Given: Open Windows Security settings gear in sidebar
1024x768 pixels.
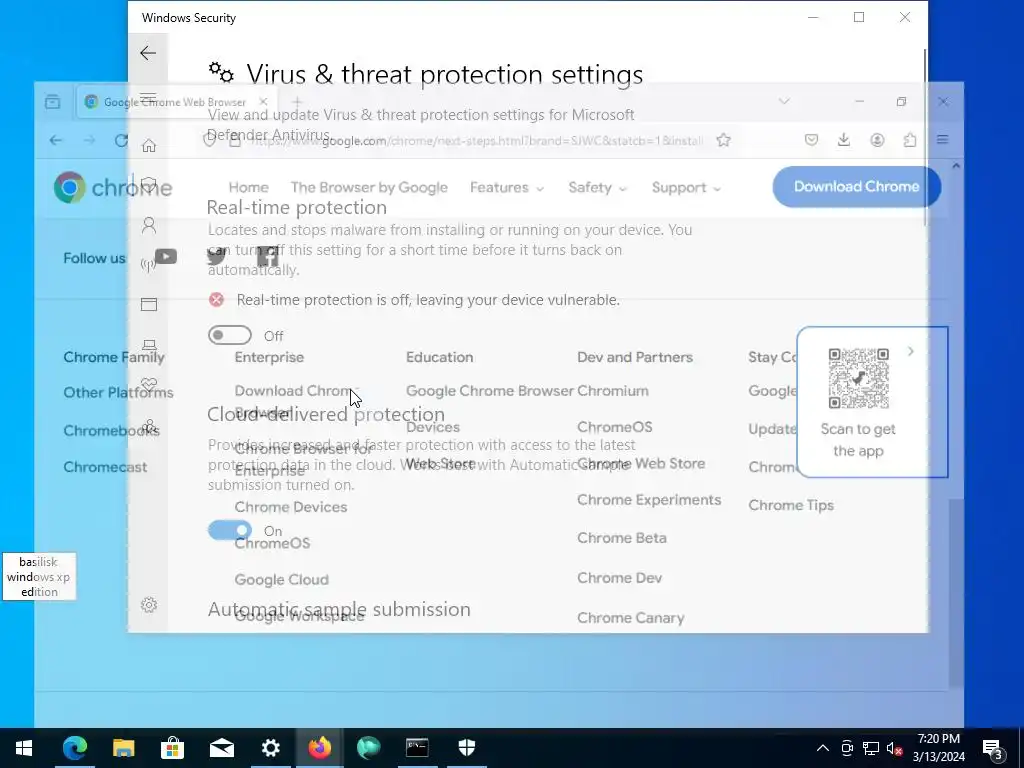Looking at the screenshot, I should coord(149,605).
